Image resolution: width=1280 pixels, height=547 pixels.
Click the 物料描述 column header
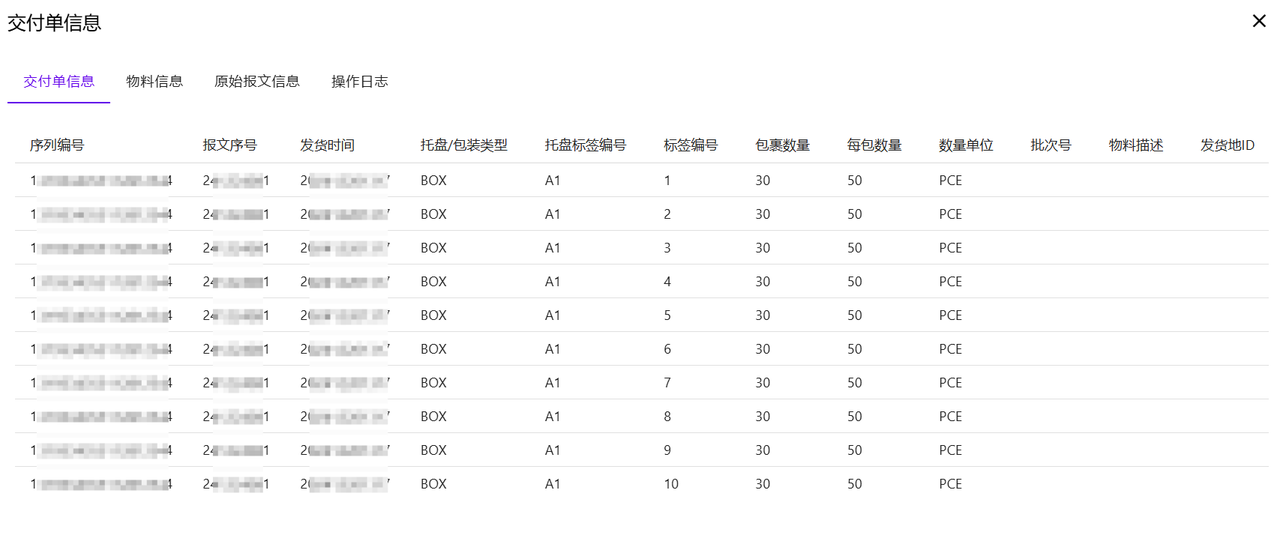coord(1136,146)
